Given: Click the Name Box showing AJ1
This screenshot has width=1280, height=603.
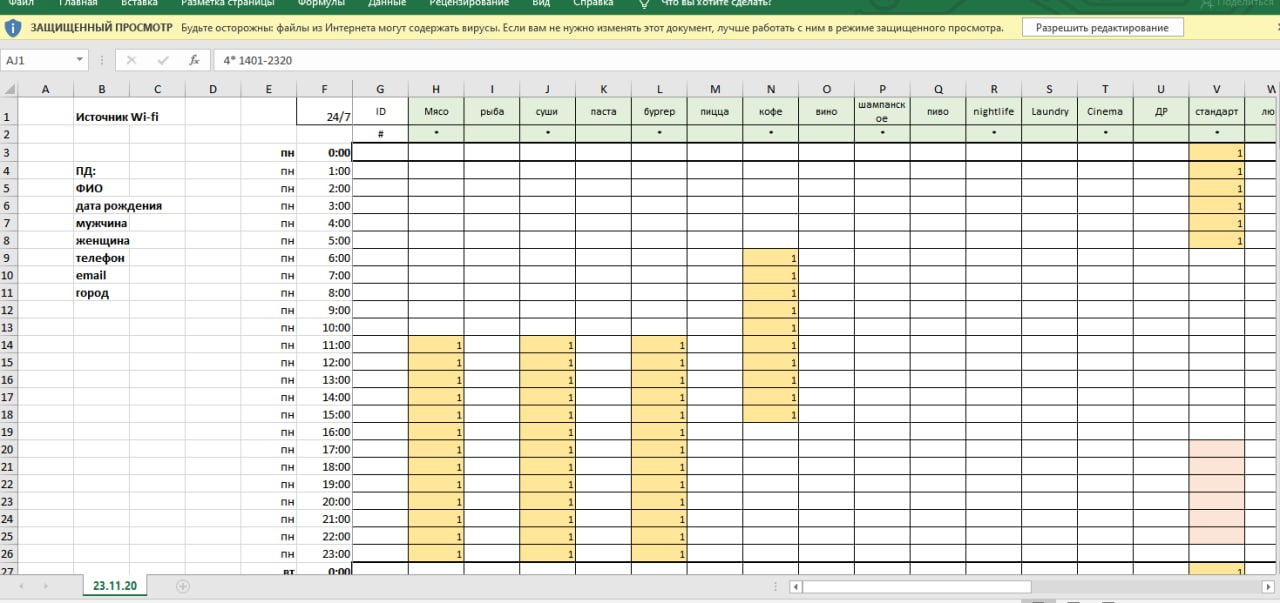Looking at the screenshot, I should pos(37,60).
